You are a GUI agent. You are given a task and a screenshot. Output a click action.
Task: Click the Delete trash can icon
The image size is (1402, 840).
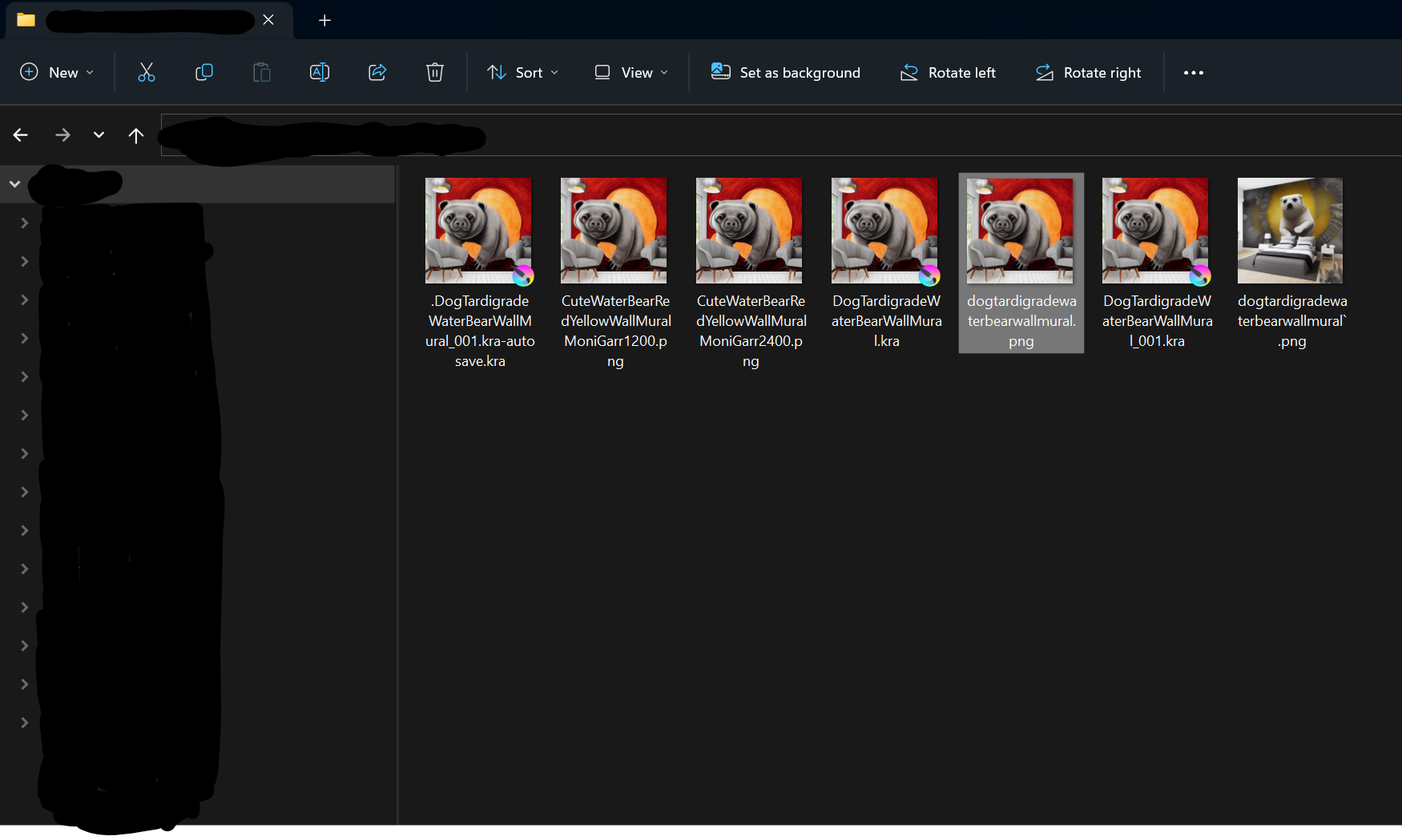point(434,73)
